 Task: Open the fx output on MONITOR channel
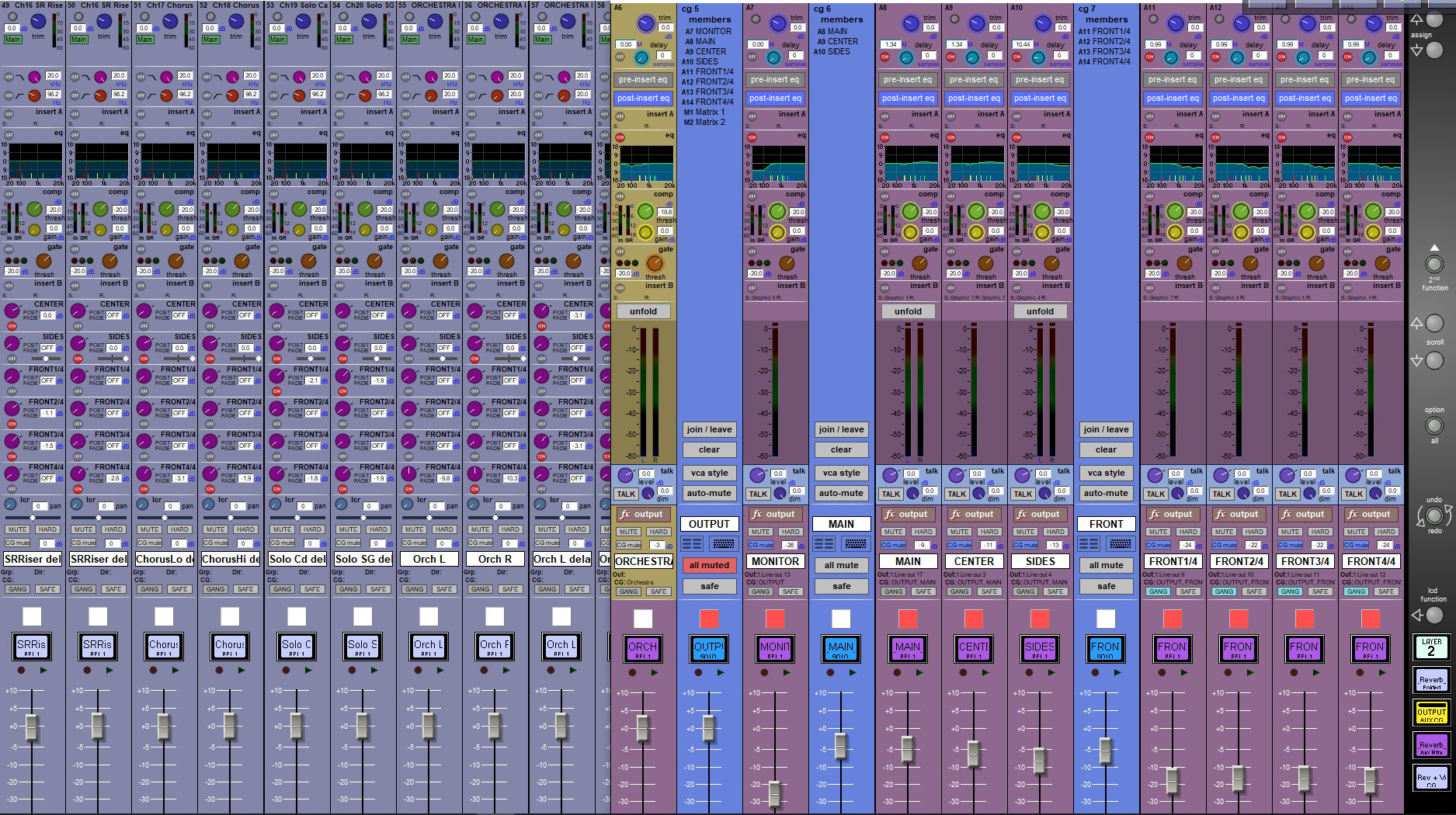pos(774,514)
